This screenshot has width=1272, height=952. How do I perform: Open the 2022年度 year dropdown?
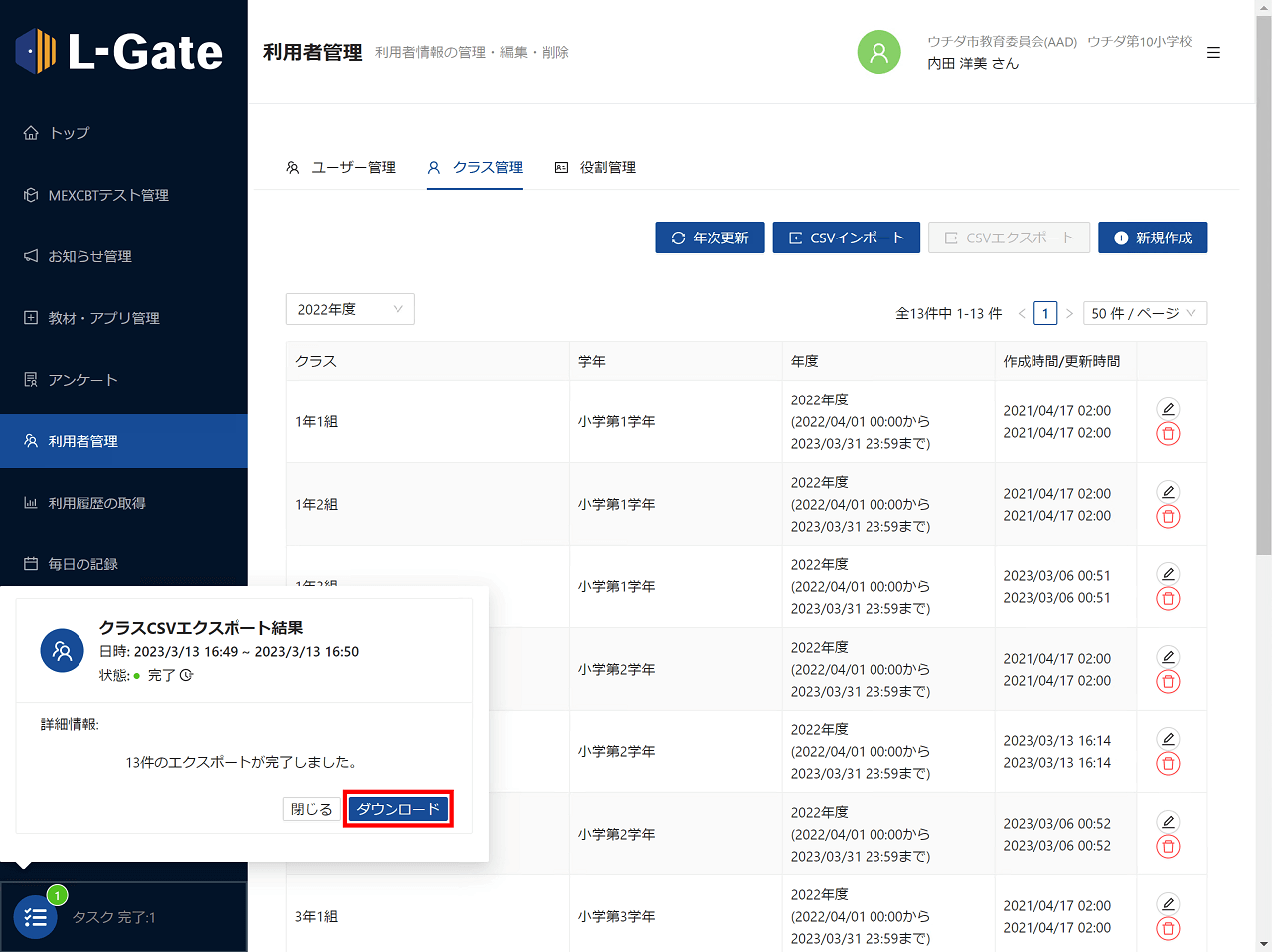click(x=351, y=309)
